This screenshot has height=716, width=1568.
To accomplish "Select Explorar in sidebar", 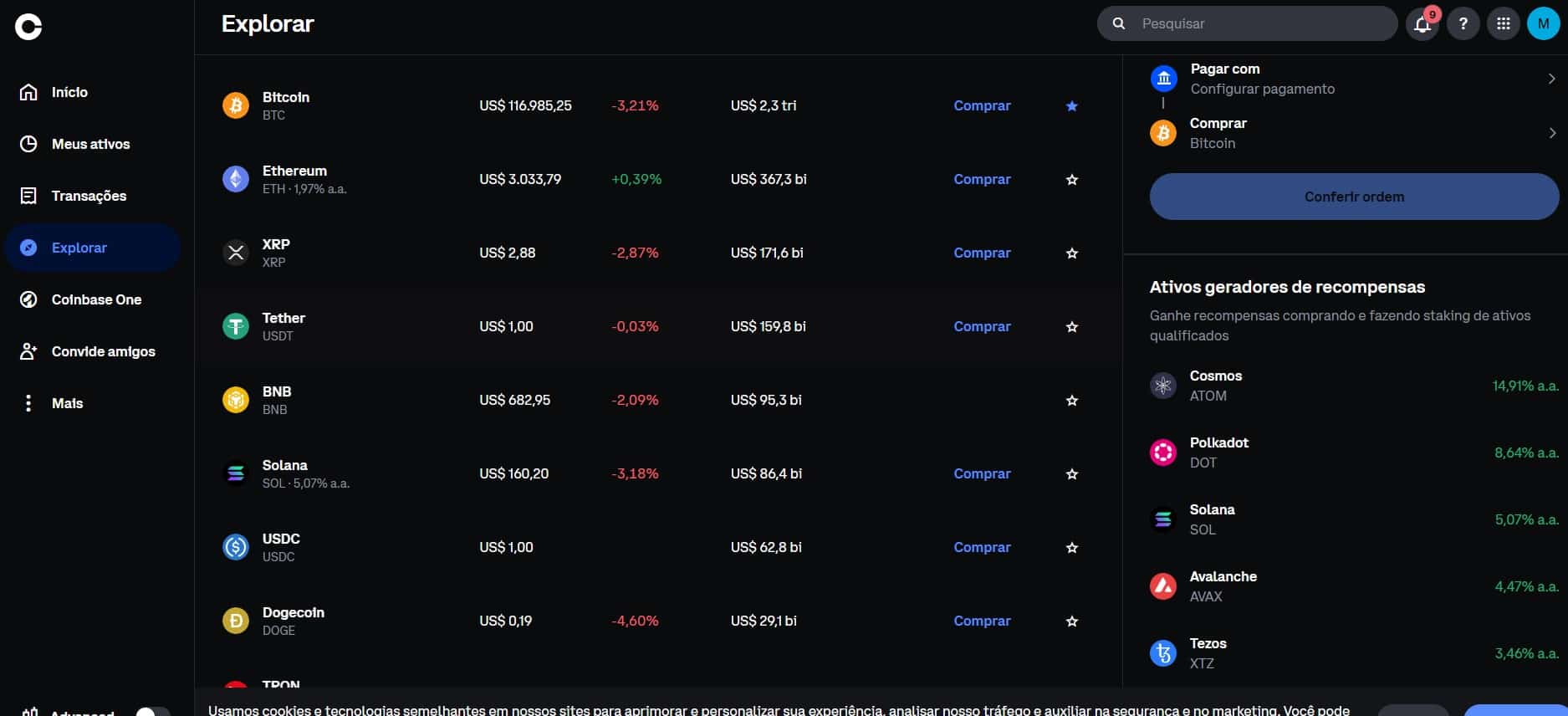I will pyautogui.click(x=92, y=248).
